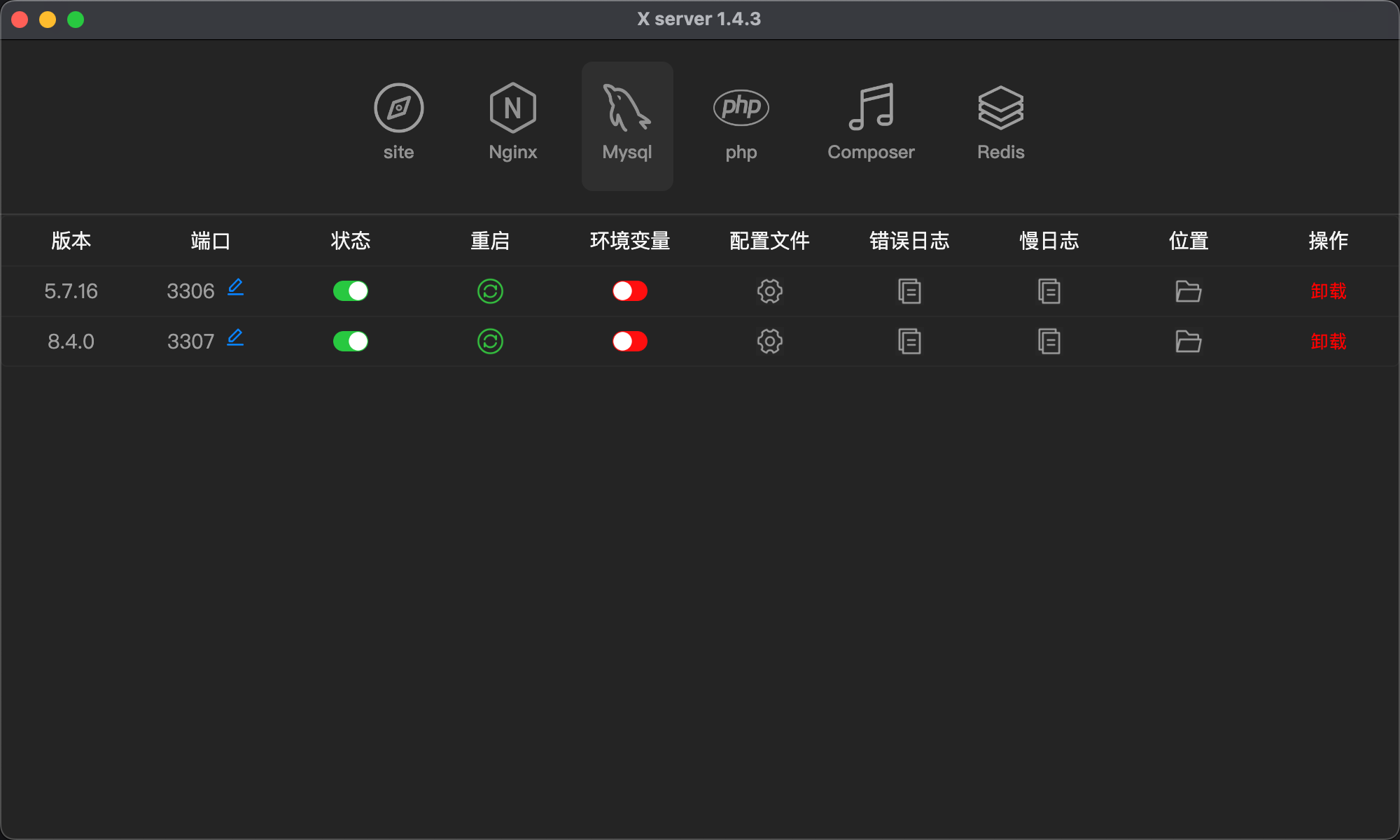Restart MySQL 5.7.16 service
Screen dimensions: 1400x840
[x=490, y=290]
